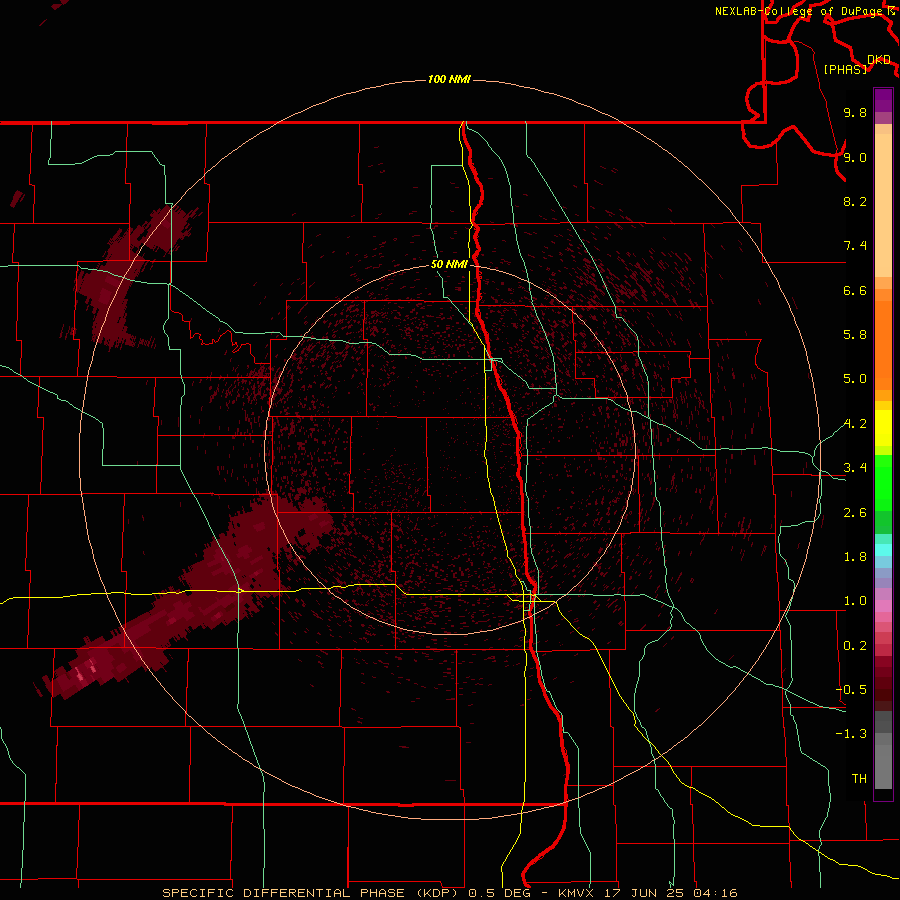Click the yellow segment of the color bar

(883, 428)
